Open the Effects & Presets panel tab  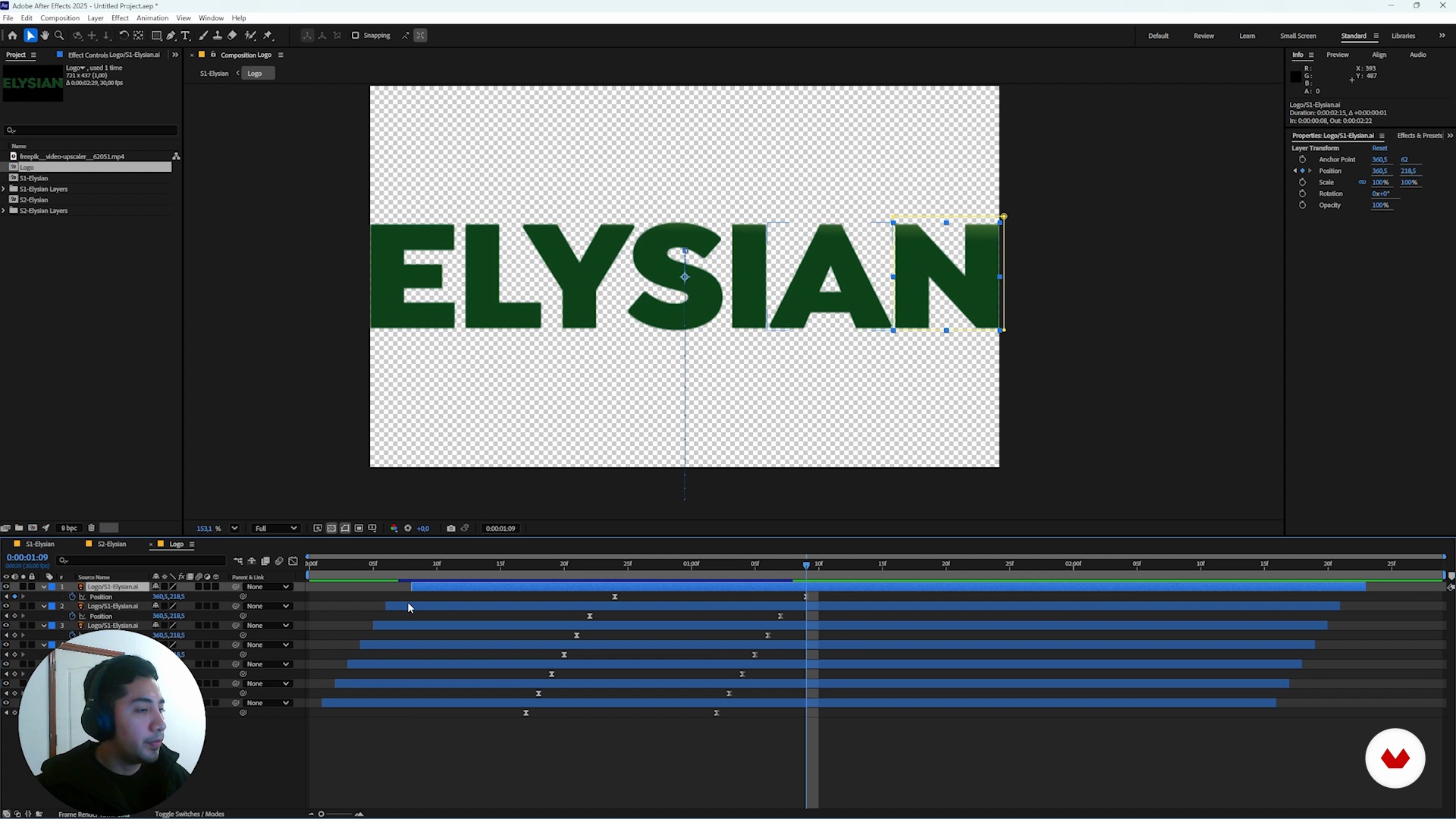click(1420, 136)
